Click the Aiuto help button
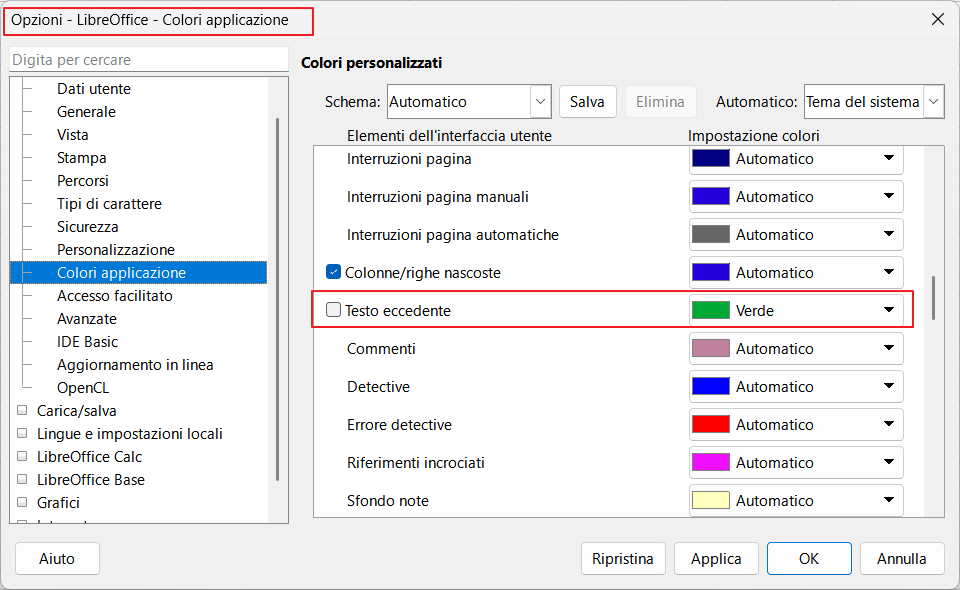 coord(57,558)
